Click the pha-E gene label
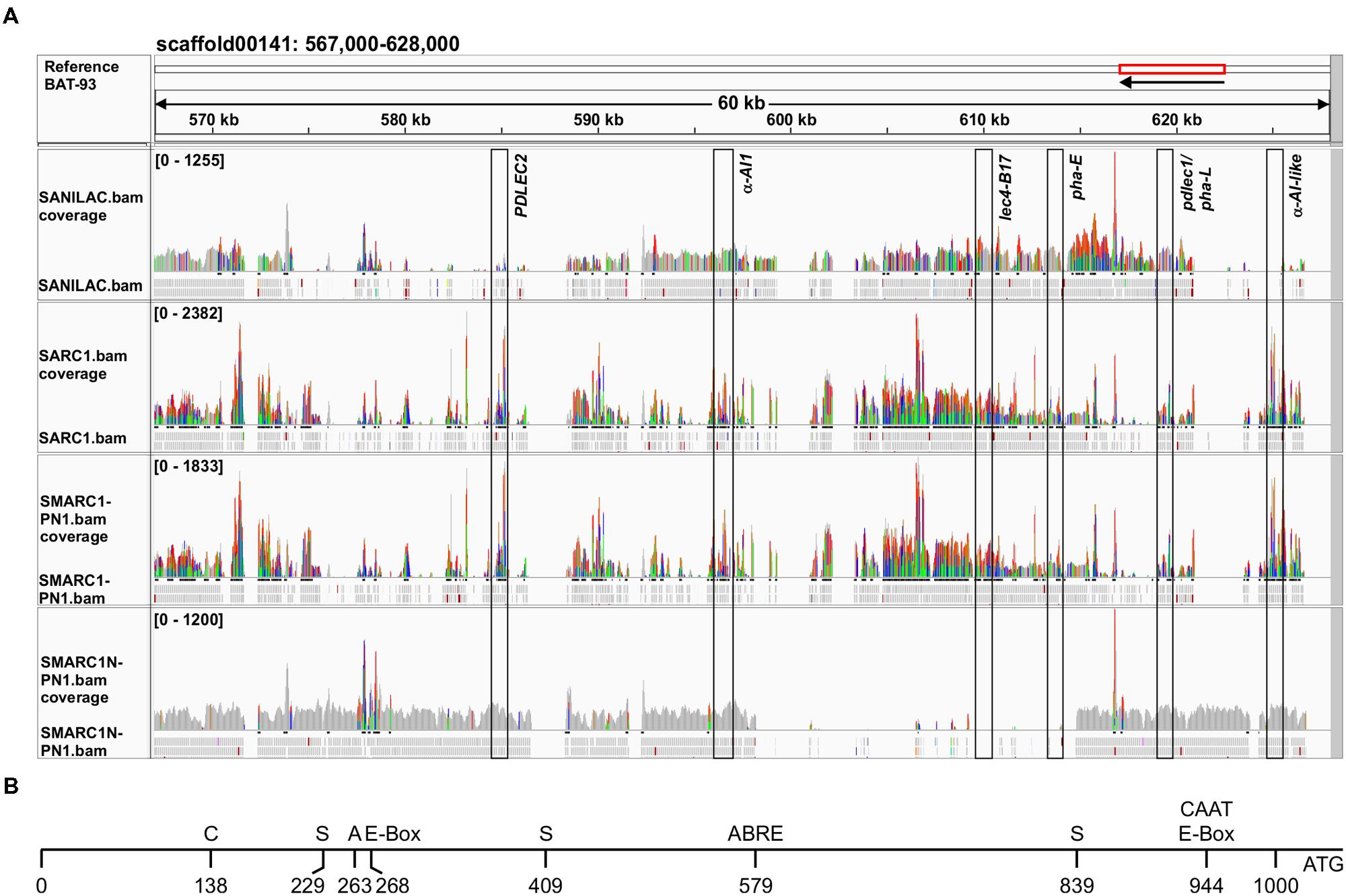1346x896 pixels. (1077, 178)
